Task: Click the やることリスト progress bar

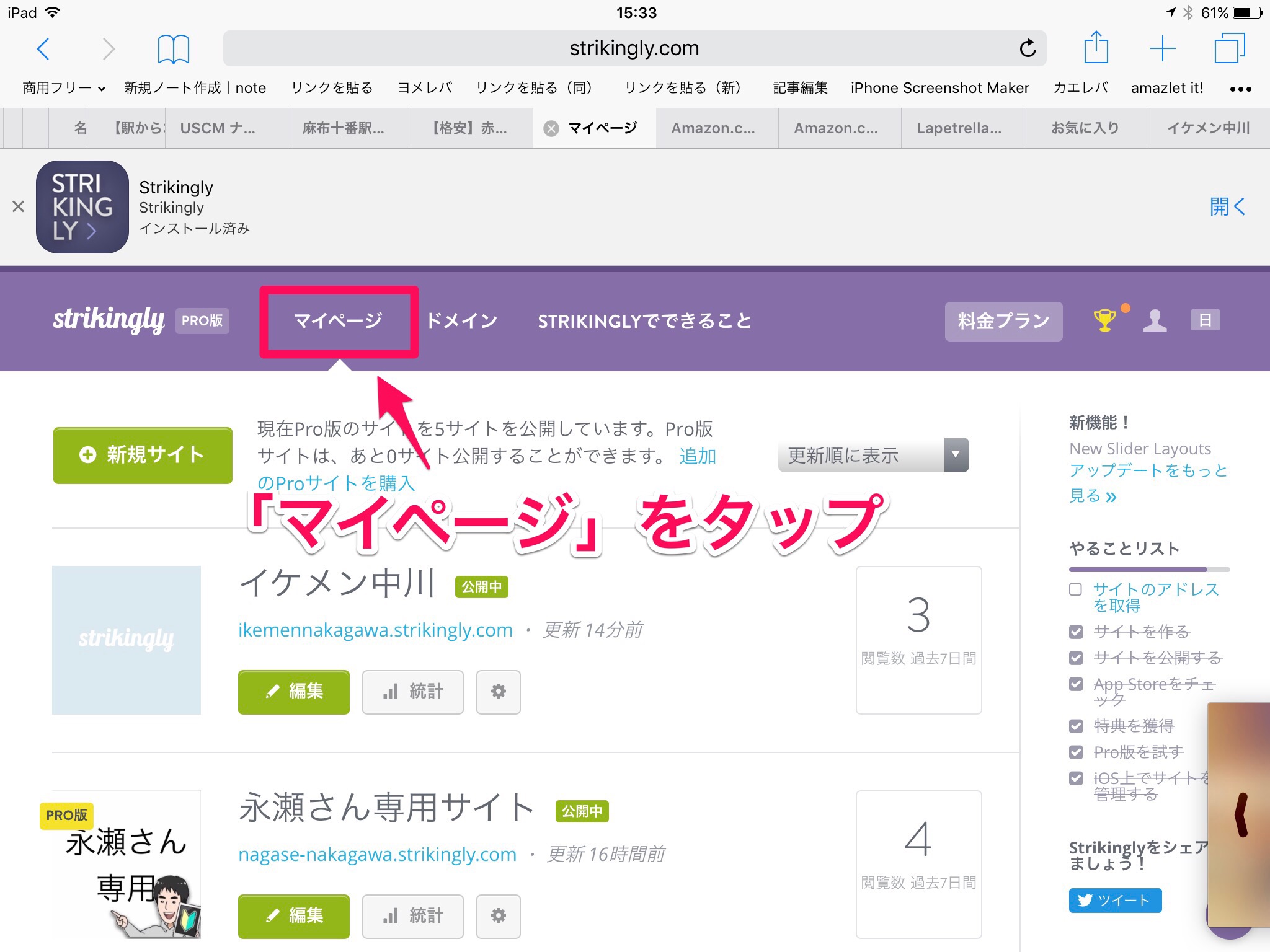Action: [1148, 569]
